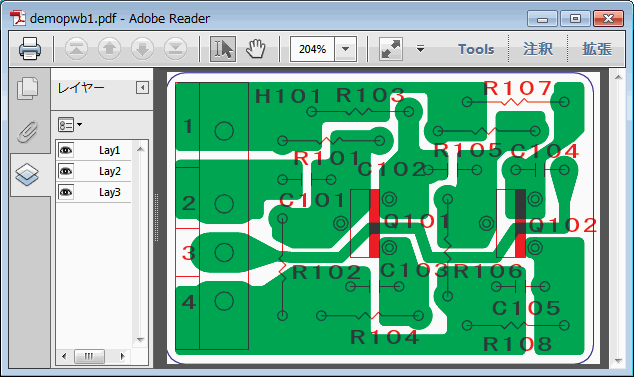The height and width of the screenshot is (377, 634).
Task: Click layer list scroll up arrow
Action: (140, 149)
